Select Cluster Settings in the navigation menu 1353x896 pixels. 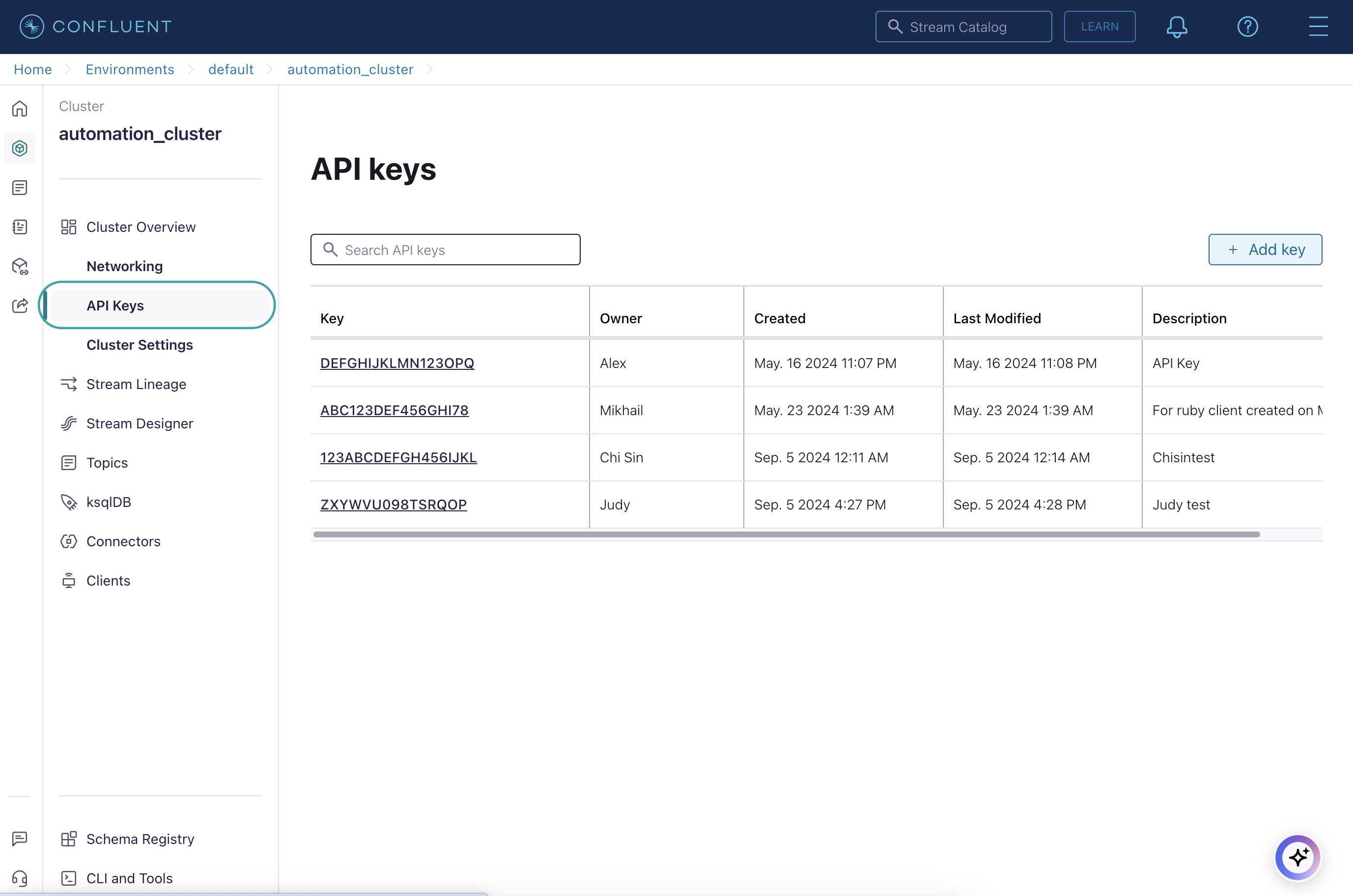pyautogui.click(x=139, y=344)
